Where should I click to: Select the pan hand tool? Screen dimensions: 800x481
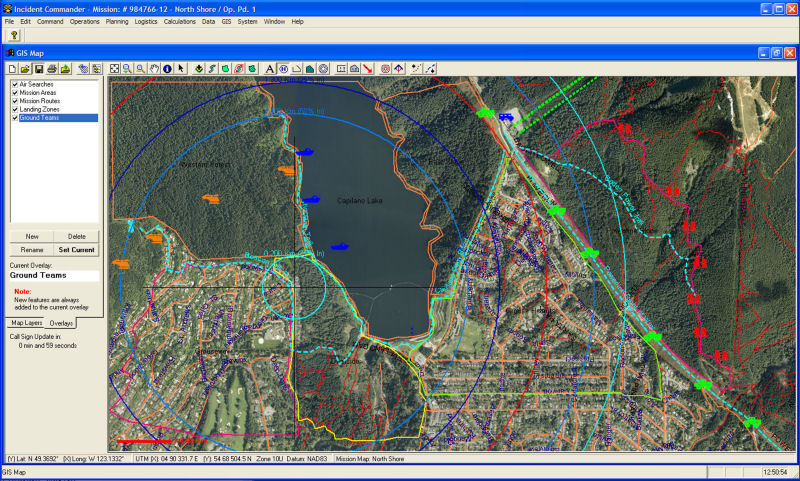tap(154, 68)
